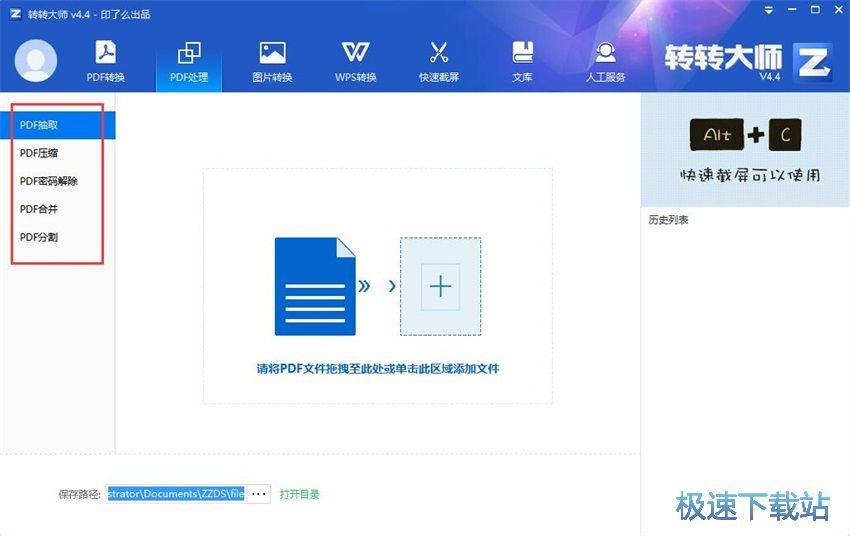Select PDF抽取 in the sidebar

coord(57,125)
